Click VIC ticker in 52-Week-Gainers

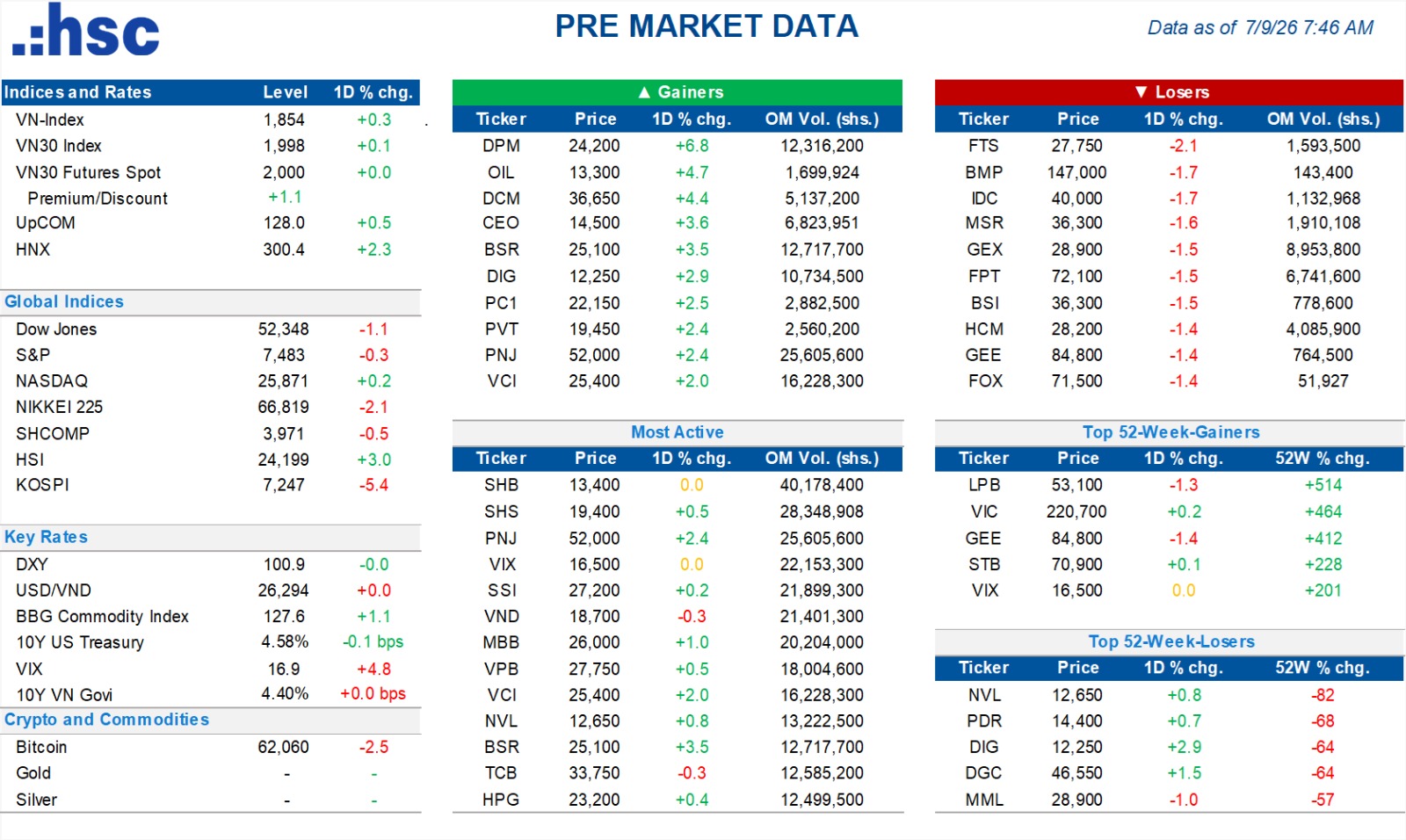click(x=984, y=511)
